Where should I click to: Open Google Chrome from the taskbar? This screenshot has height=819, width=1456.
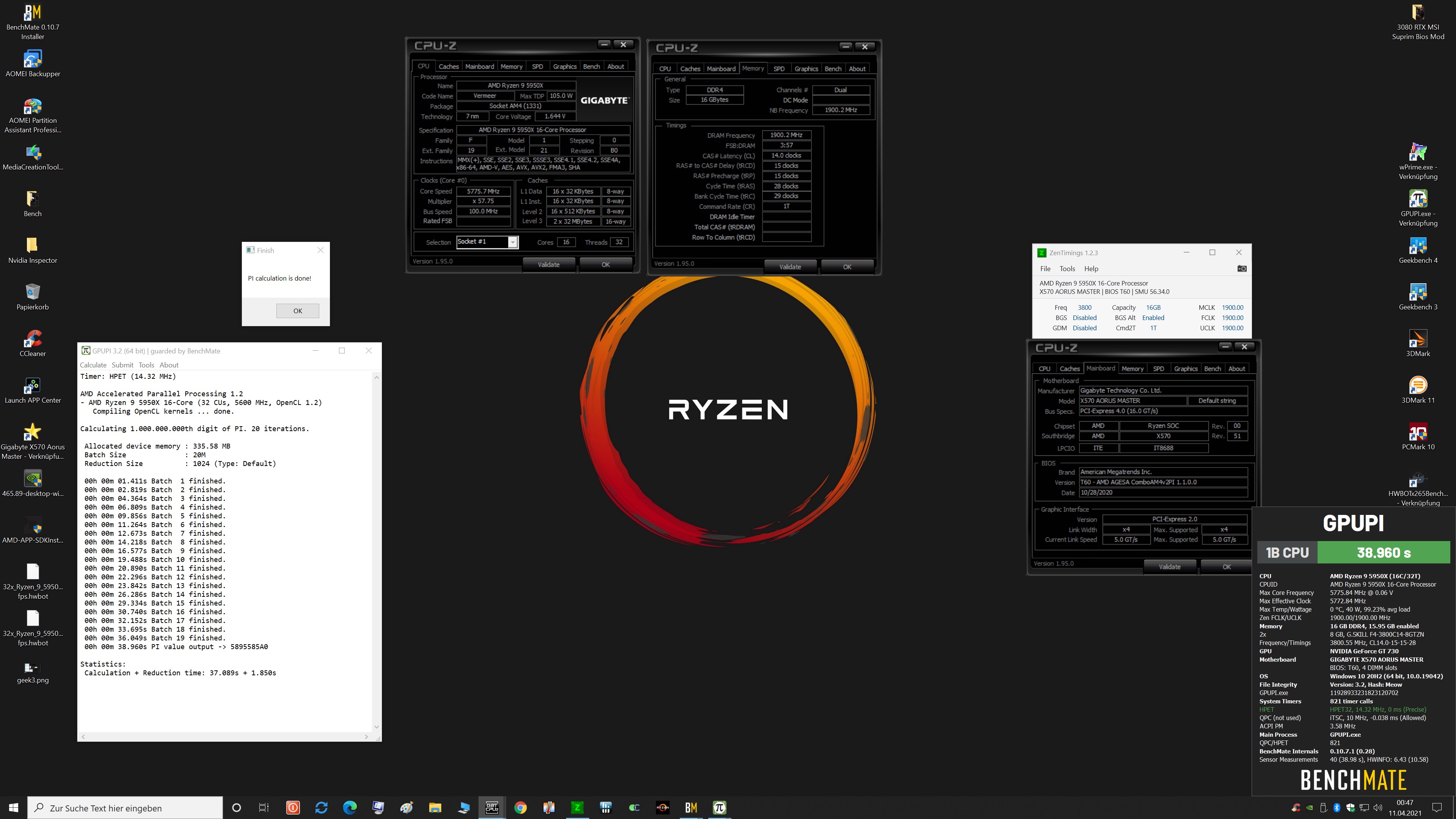(520, 808)
